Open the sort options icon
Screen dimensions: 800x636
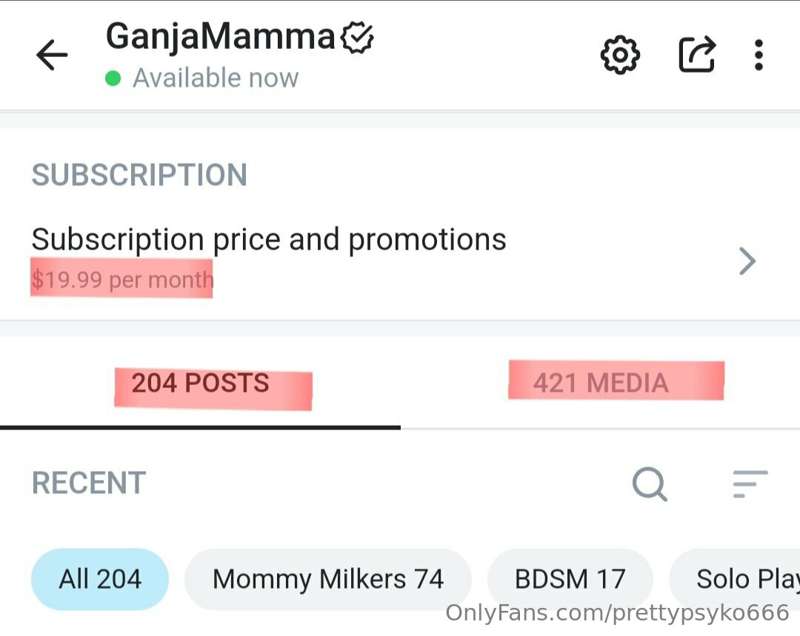[x=749, y=484]
